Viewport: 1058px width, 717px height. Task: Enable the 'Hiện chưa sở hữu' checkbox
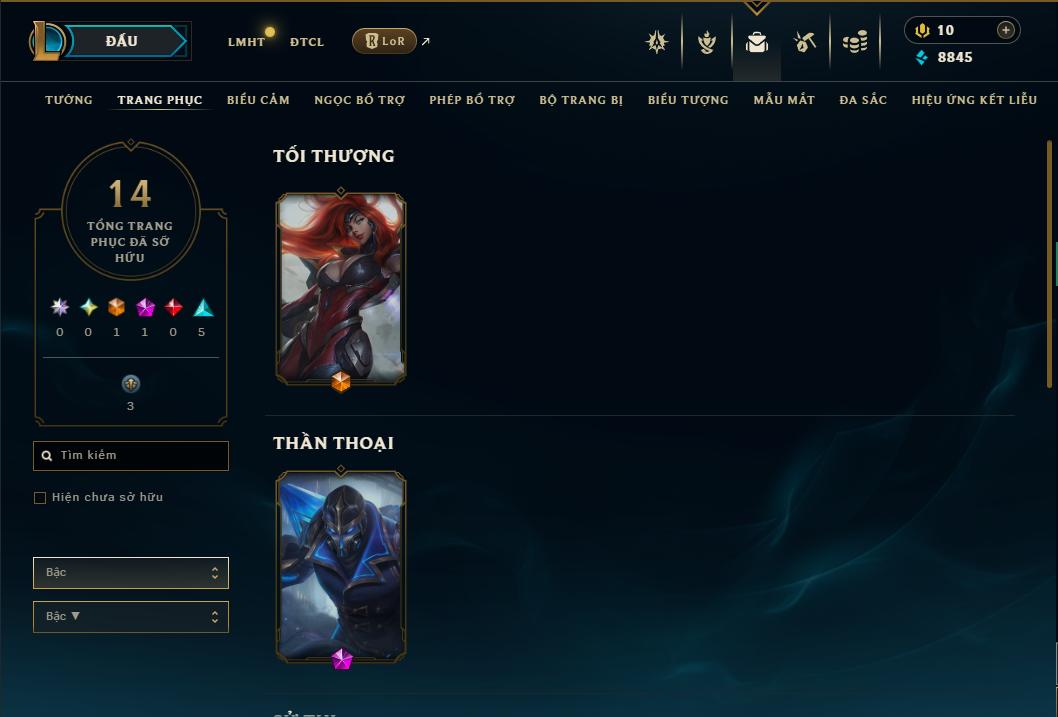click(x=40, y=498)
